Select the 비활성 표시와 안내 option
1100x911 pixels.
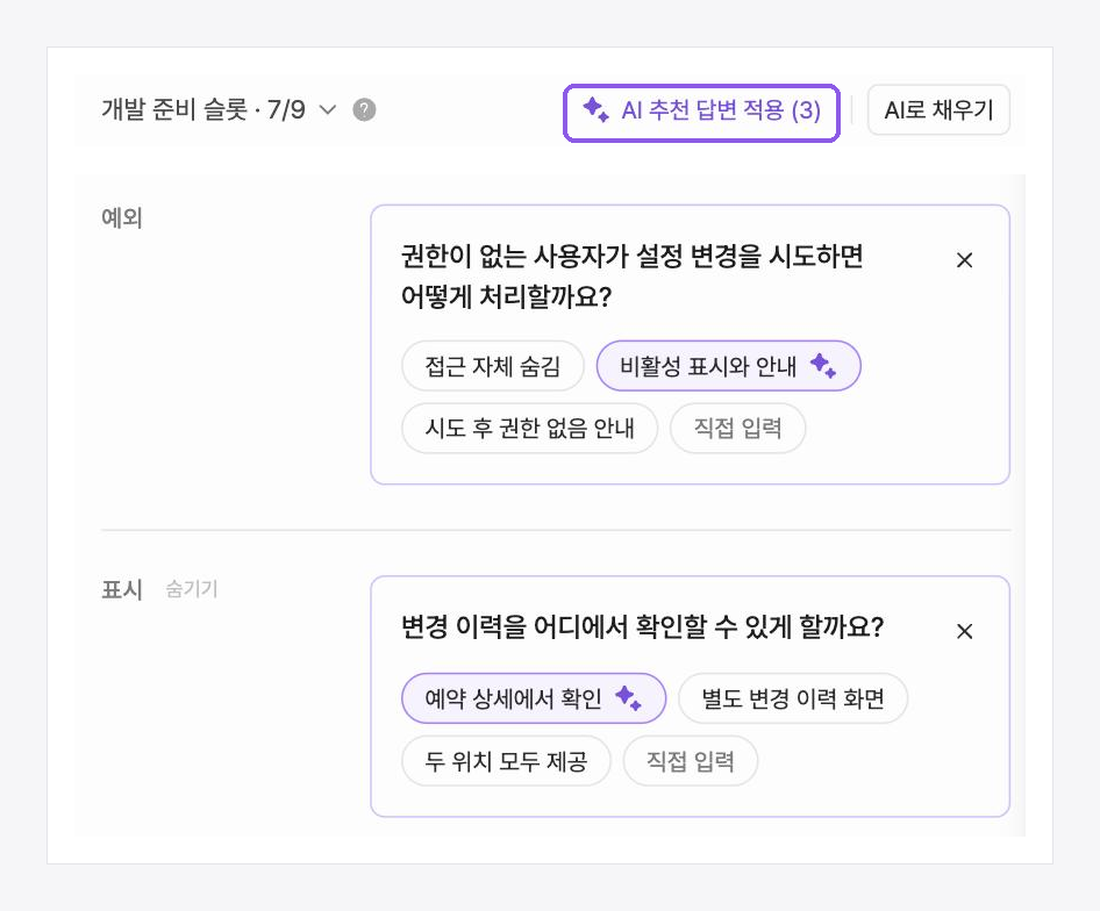click(x=728, y=366)
